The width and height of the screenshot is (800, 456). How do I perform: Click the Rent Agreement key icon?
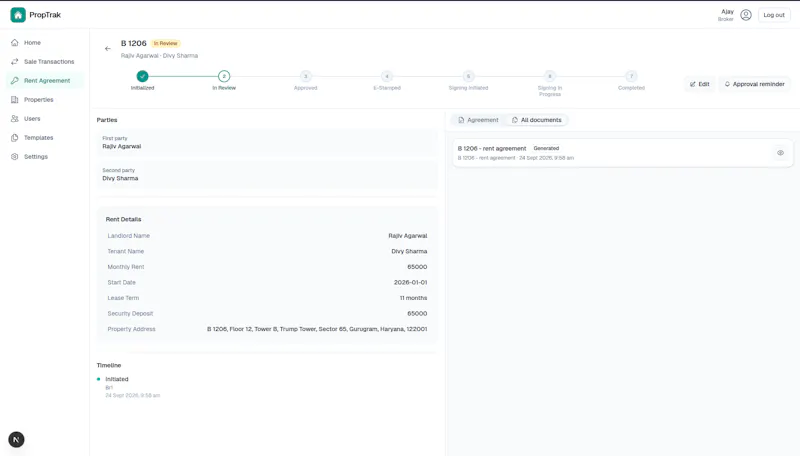[x=15, y=81]
